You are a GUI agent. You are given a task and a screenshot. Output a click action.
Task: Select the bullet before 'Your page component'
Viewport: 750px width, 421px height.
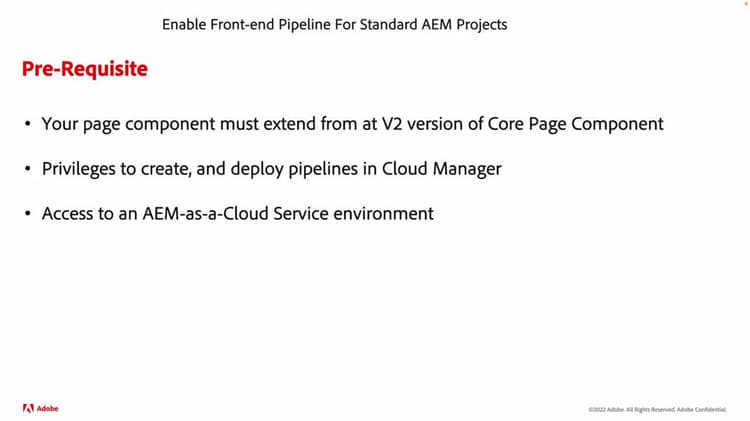tap(28, 124)
